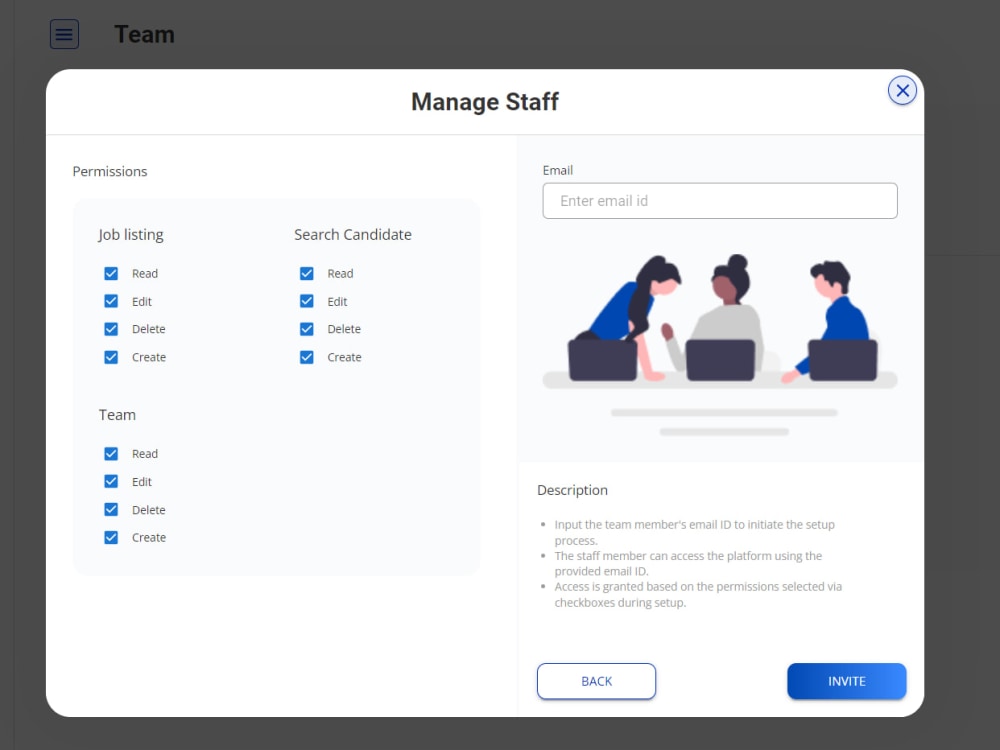Screen dimensions: 1000x750
Task: Close the Manage Staff dialog
Action: [x=902, y=91]
